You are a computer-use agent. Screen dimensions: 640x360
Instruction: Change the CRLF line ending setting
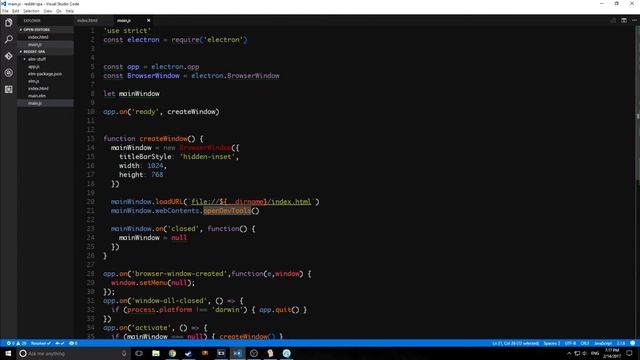click(584, 343)
